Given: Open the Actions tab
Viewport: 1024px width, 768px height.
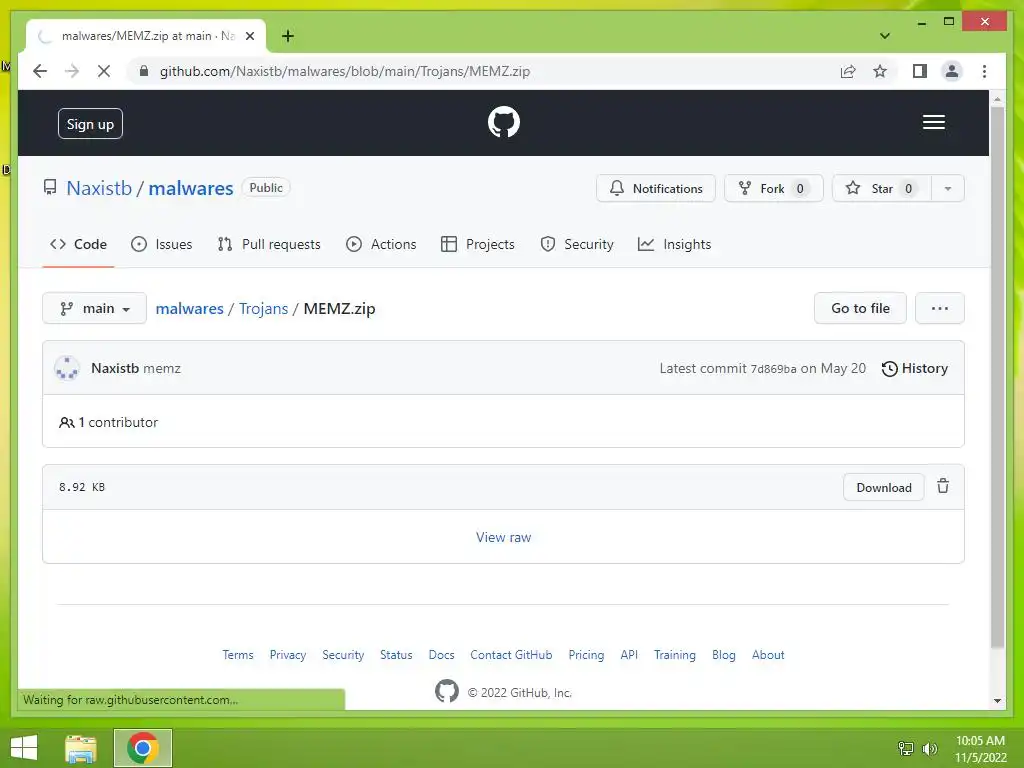Looking at the screenshot, I should tap(381, 244).
